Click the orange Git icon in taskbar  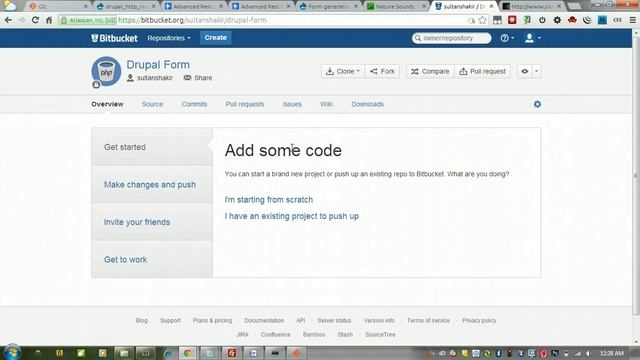tap(297, 353)
